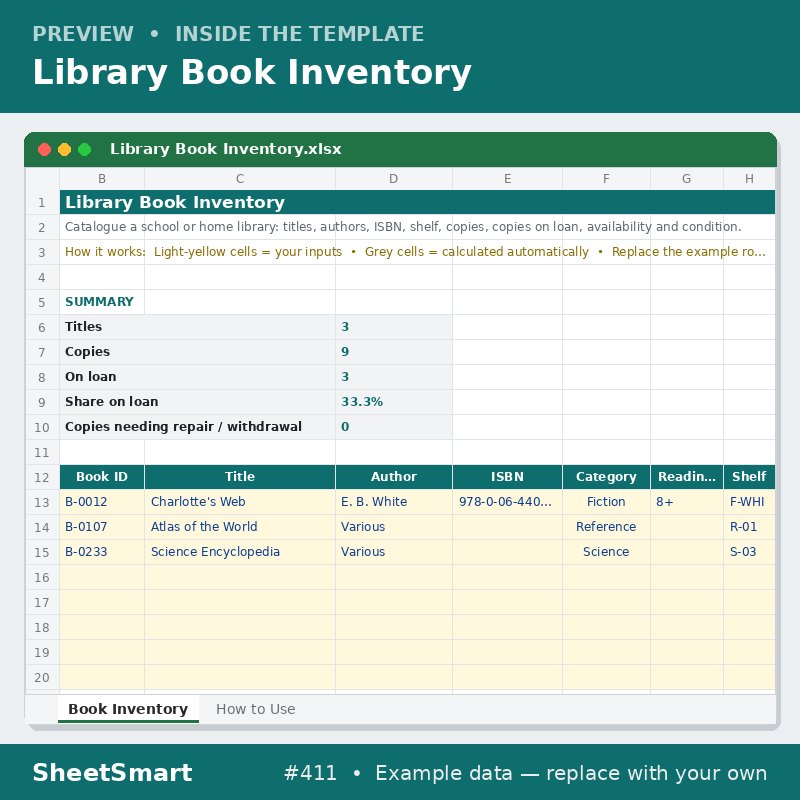Select row 4 header
Screen dimensions: 800x800
42,278
